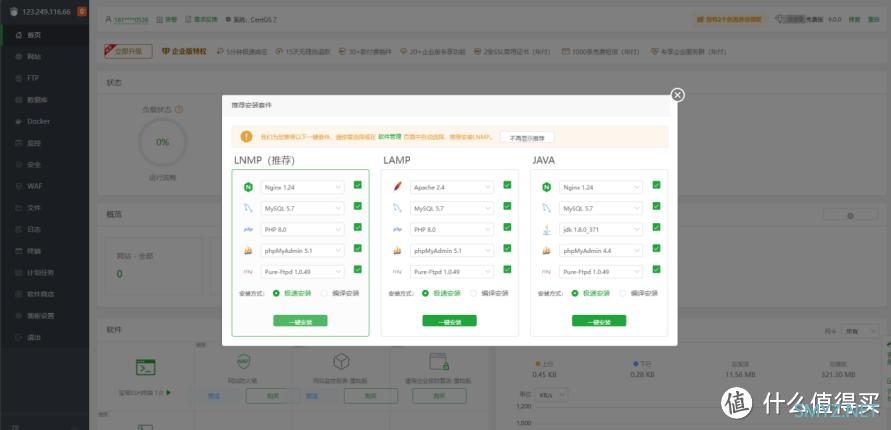Select 编译安装 radio in LAMP panel
Viewport: 891px width, 430px height.
(x=473, y=293)
